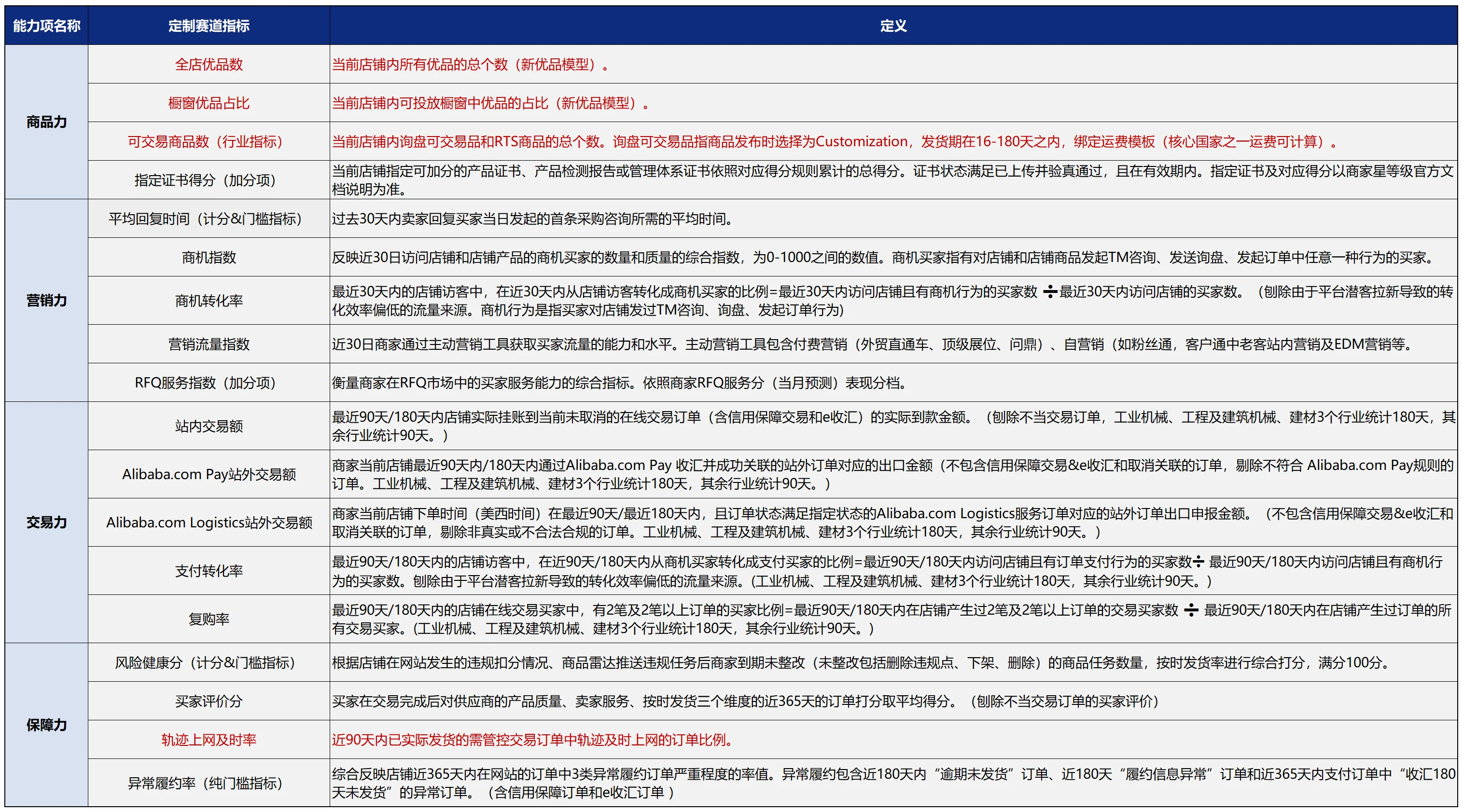Click definition starting 买家在交易完成后对供应商

point(893,702)
